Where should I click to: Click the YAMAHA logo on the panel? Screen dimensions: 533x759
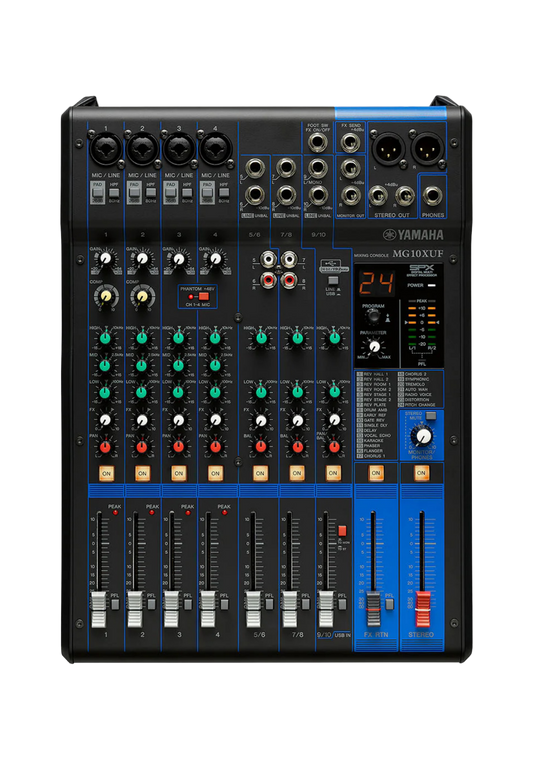click(x=413, y=235)
